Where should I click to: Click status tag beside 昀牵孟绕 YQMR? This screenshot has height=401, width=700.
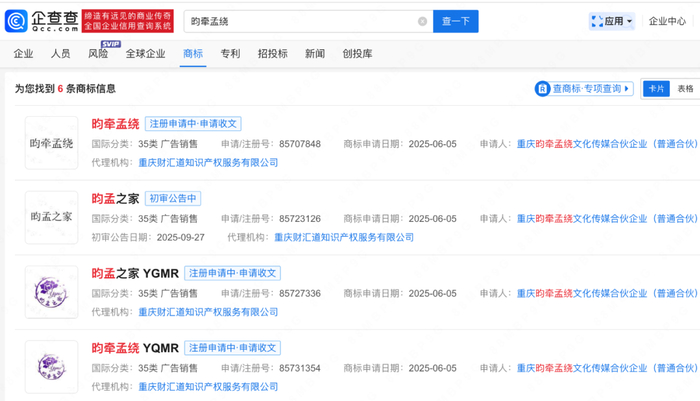[232, 347]
